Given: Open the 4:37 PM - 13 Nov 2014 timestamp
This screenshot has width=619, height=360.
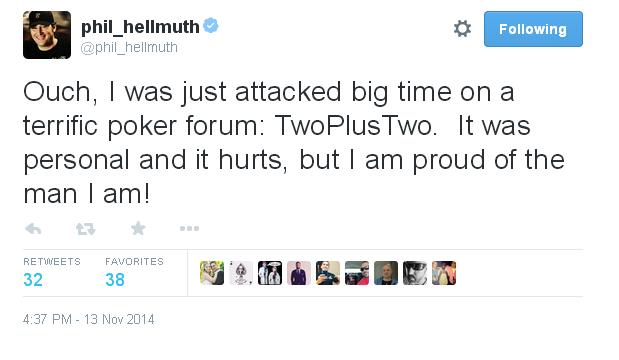Looking at the screenshot, I should tap(88, 319).
